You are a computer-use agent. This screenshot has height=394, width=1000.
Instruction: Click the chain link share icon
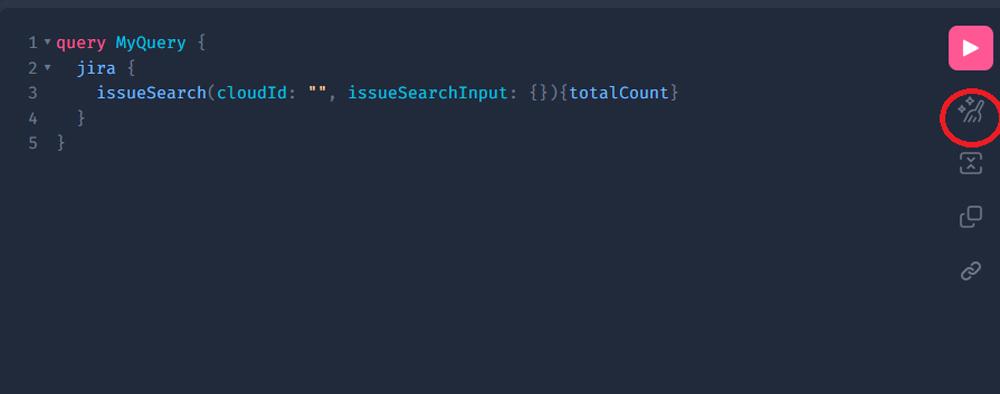click(x=971, y=271)
